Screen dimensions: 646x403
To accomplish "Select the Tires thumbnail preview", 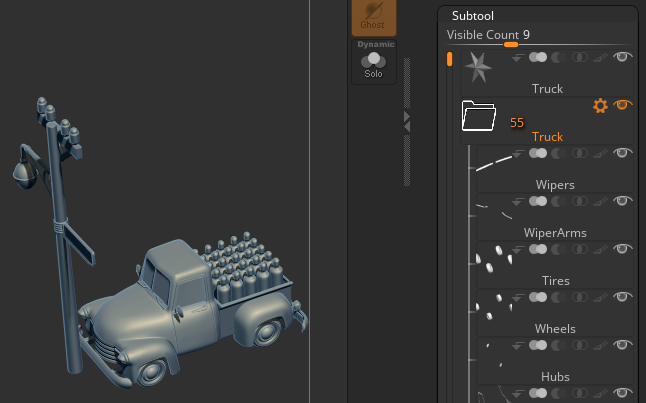I will pos(494,259).
